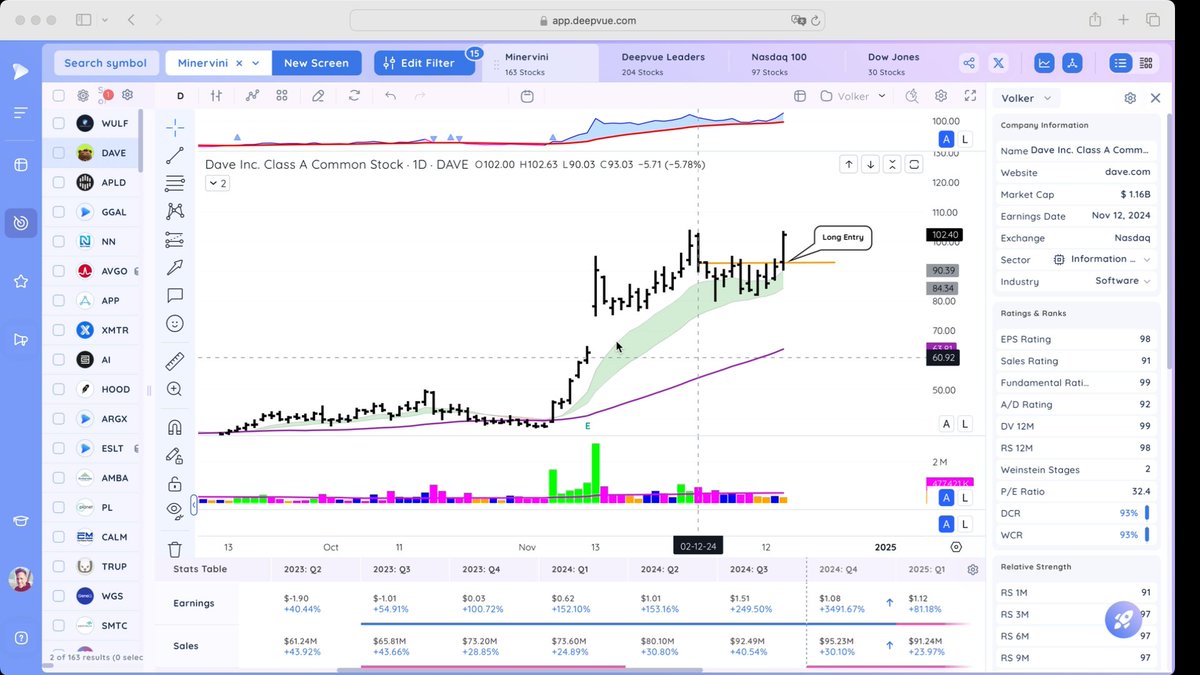The height and width of the screenshot is (675, 1200).
Task: Open the D timeframe selector
Action: [180, 96]
